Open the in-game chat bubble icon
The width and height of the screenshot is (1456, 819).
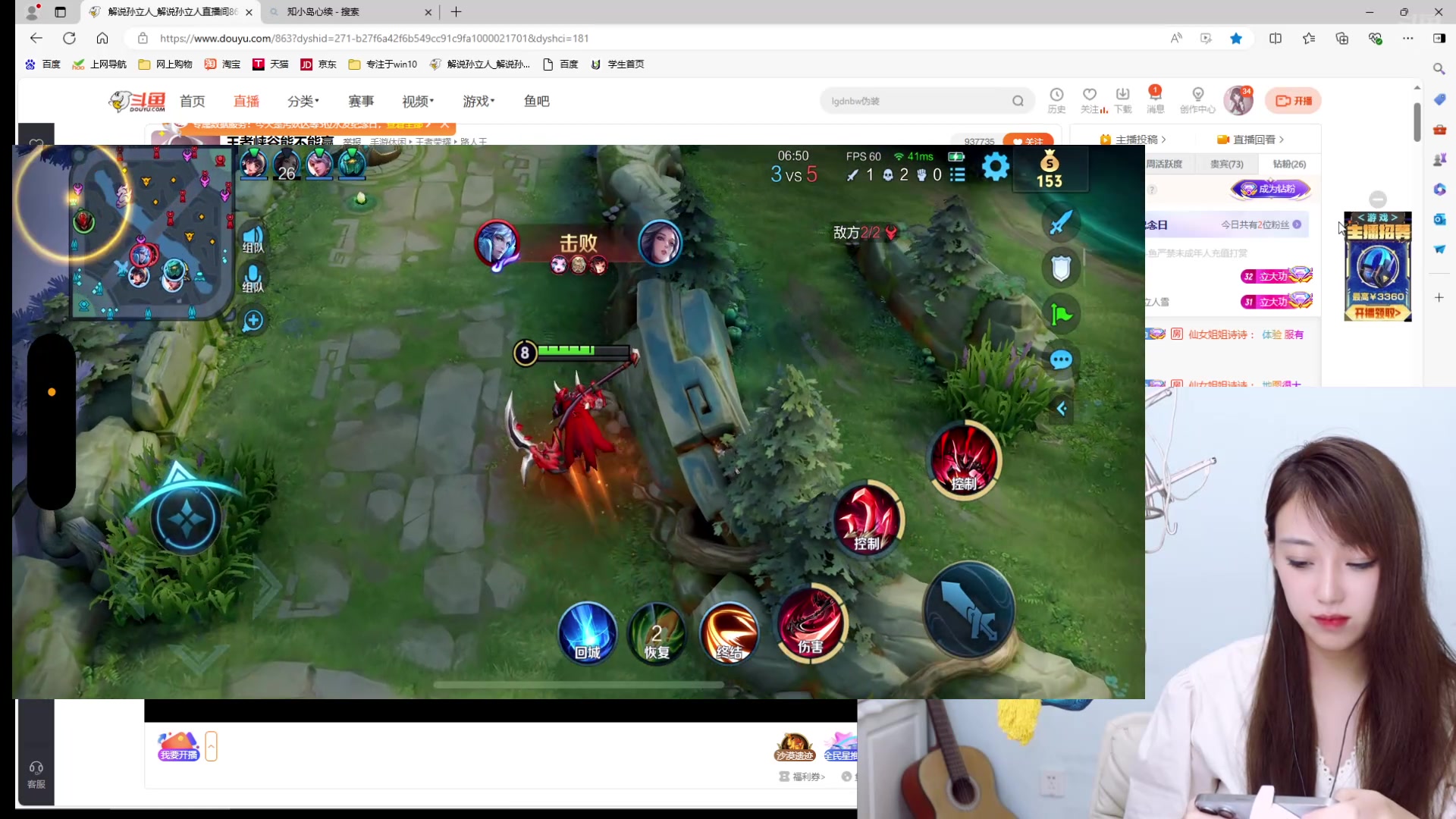click(x=1061, y=359)
